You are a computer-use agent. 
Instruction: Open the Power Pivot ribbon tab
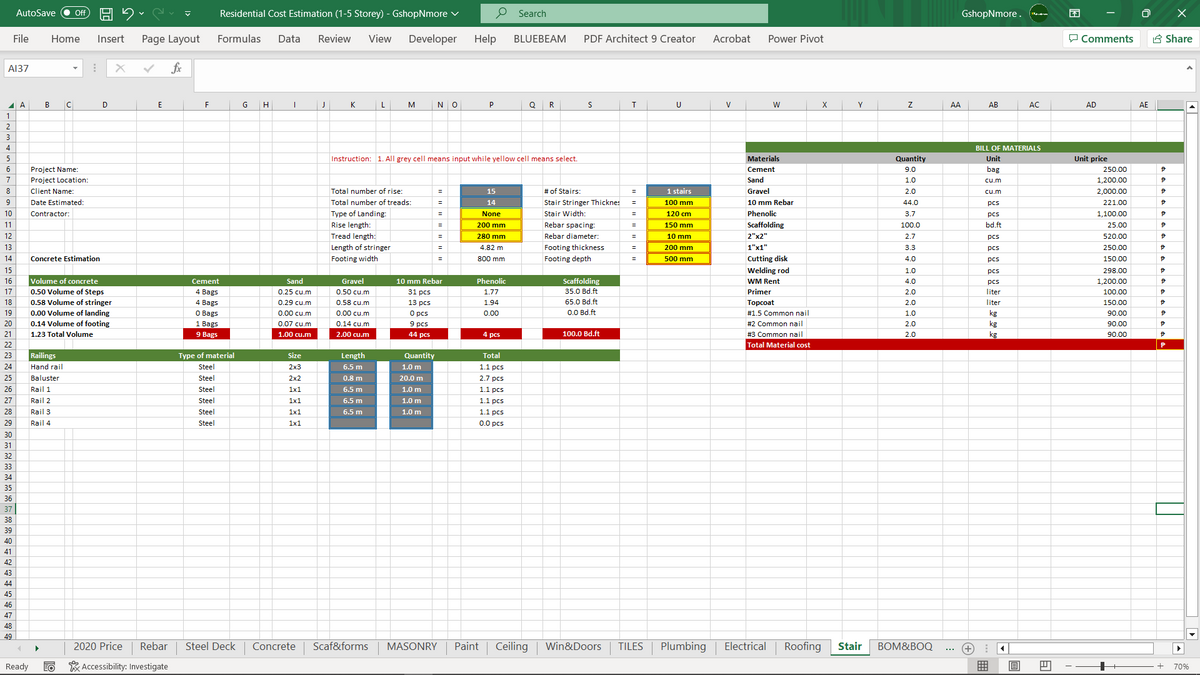click(796, 39)
